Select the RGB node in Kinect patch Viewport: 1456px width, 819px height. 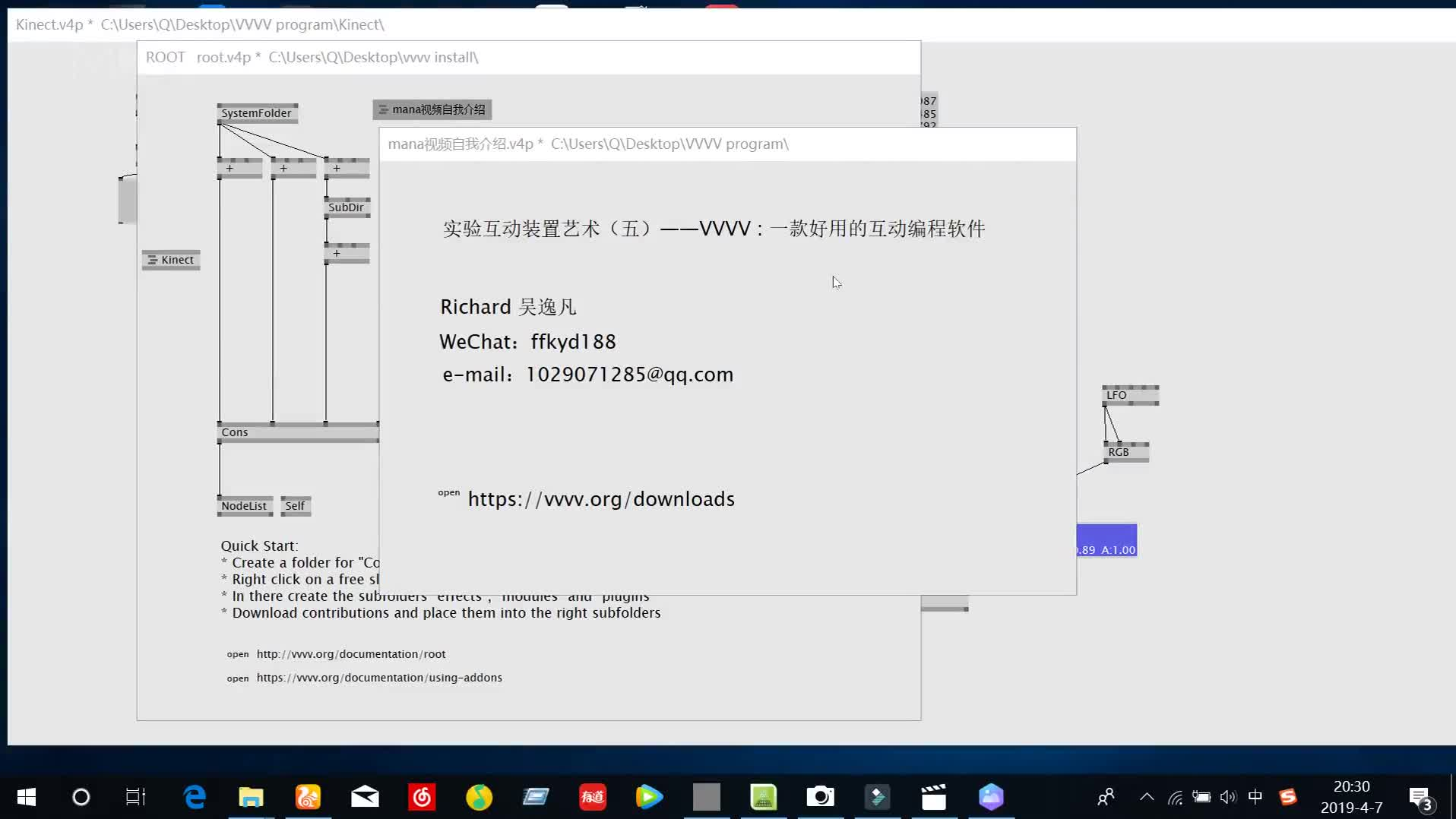click(x=1126, y=452)
